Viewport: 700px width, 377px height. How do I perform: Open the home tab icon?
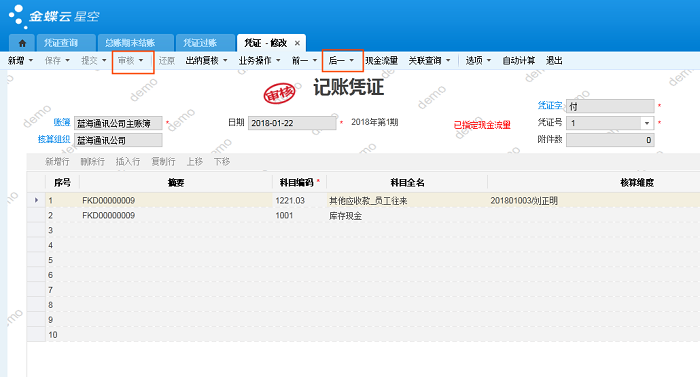(22, 43)
